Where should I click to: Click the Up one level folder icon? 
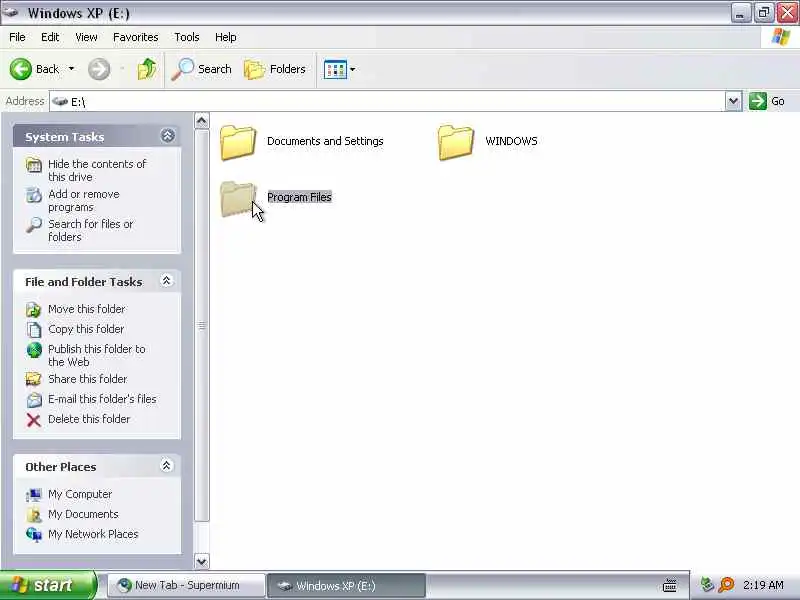(x=147, y=69)
